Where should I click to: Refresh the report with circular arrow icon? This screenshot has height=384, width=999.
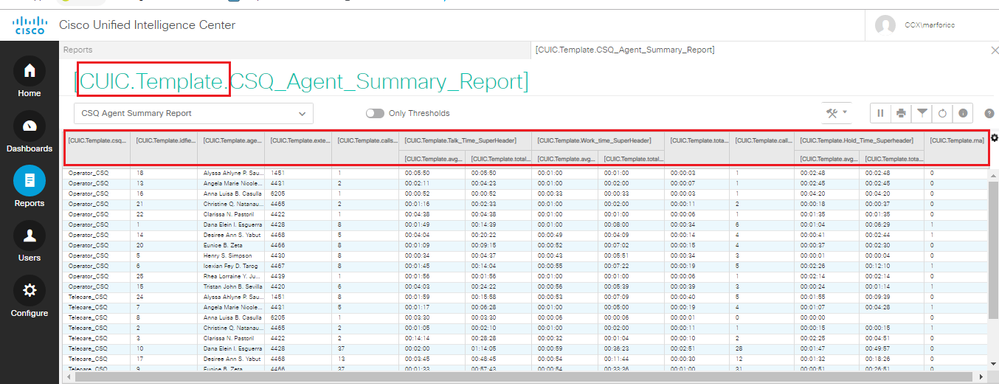coord(942,113)
